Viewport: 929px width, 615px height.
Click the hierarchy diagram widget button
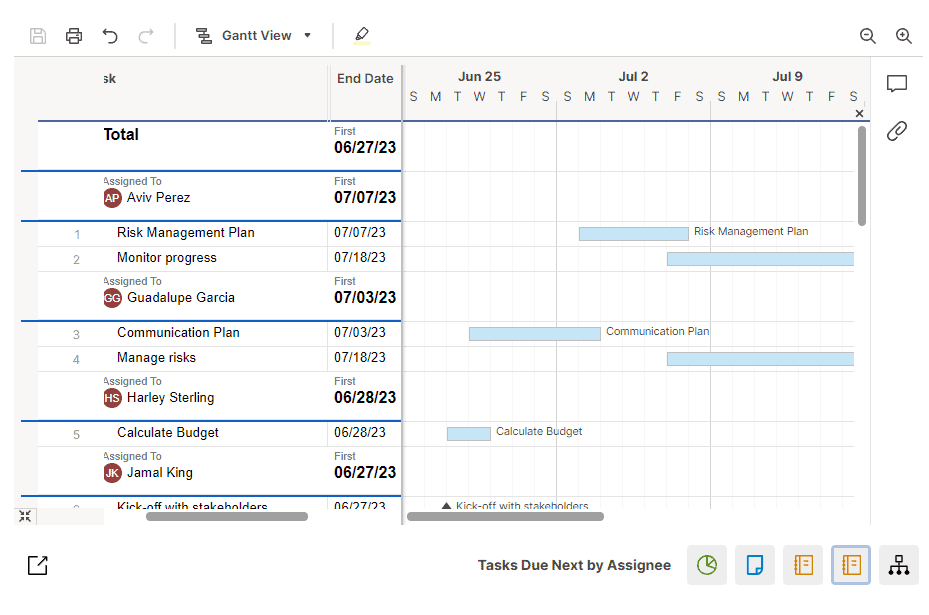click(x=899, y=565)
